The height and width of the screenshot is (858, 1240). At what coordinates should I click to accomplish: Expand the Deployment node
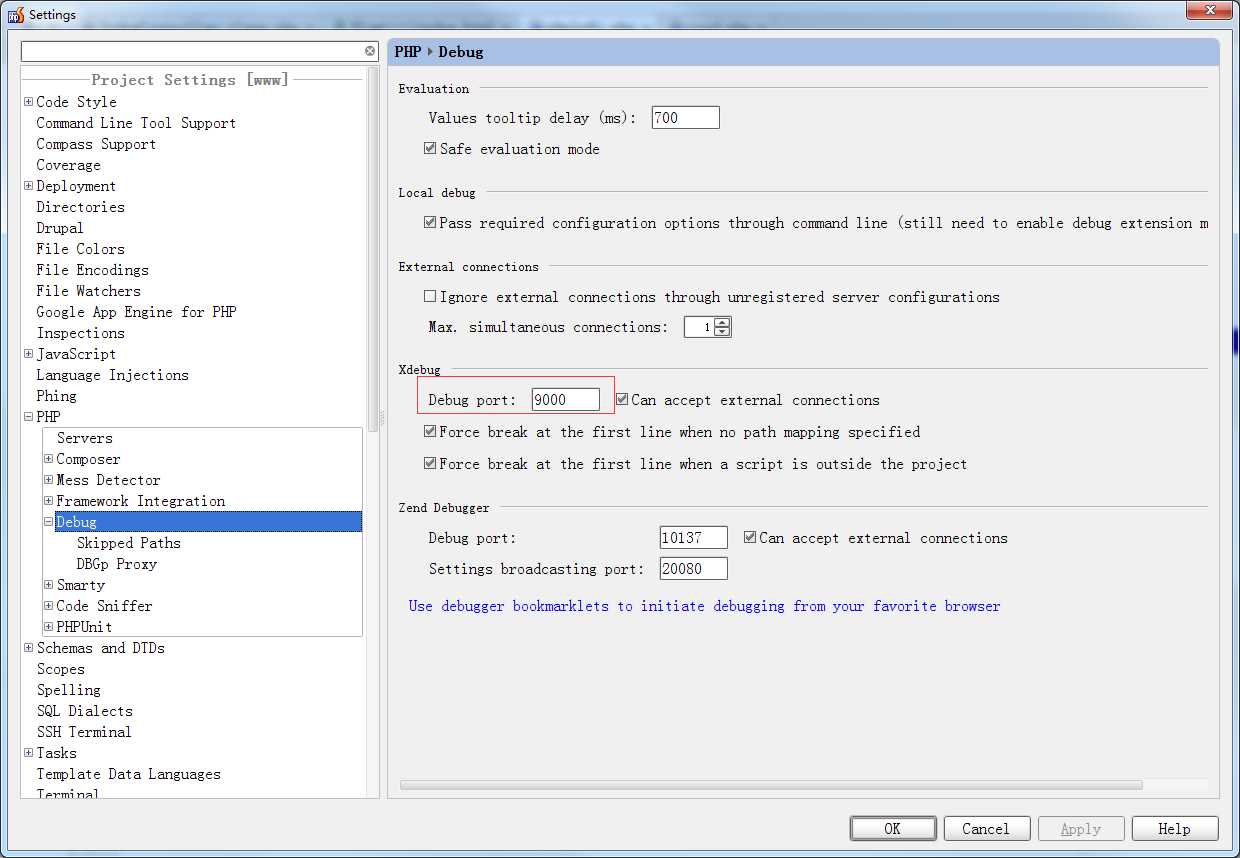pyautogui.click(x=28, y=185)
